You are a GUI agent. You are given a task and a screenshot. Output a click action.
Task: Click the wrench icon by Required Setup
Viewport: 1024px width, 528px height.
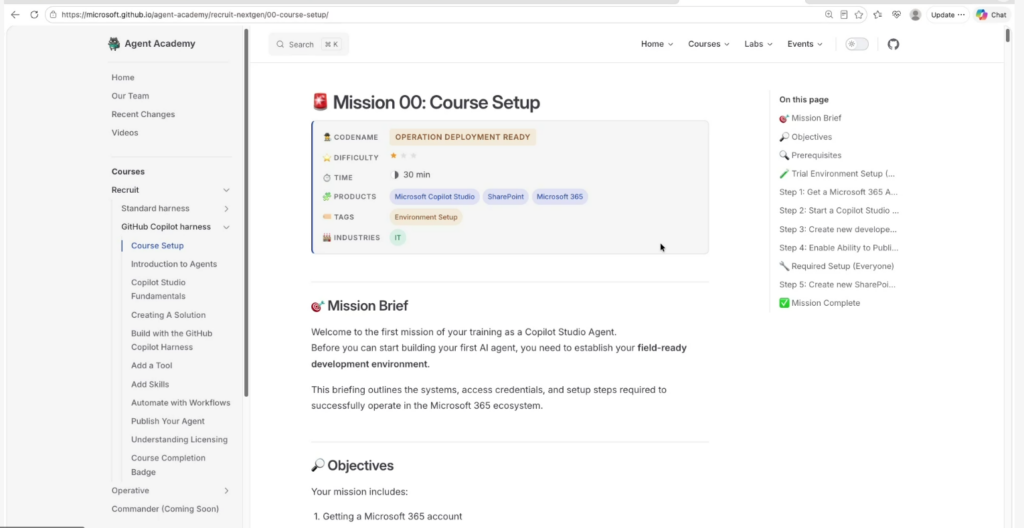pos(784,266)
